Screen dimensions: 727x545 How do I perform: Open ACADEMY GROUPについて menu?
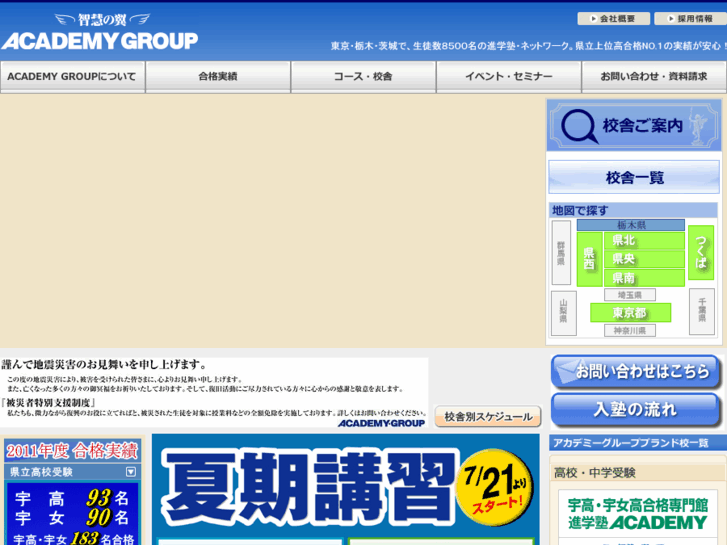pyautogui.click(x=72, y=77)
